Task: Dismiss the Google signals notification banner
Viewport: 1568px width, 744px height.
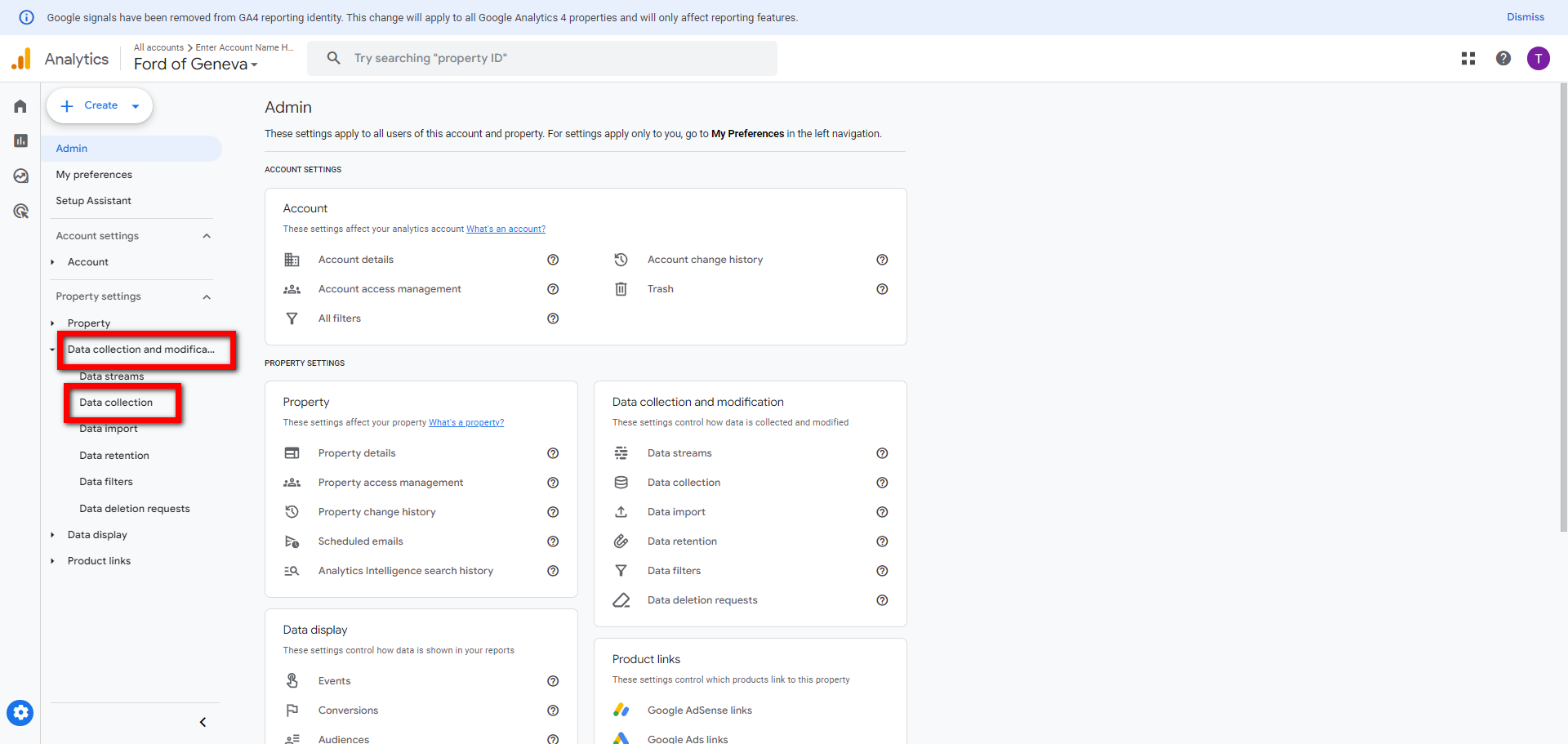Action: 1525,17
